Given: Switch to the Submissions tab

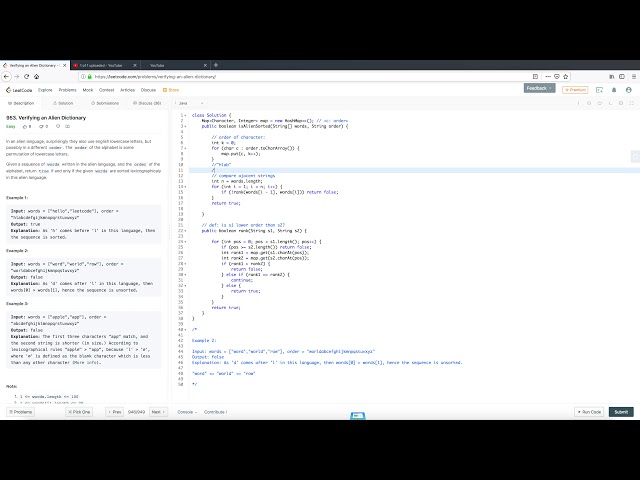Looking at the screenshot, I should 105,103.
